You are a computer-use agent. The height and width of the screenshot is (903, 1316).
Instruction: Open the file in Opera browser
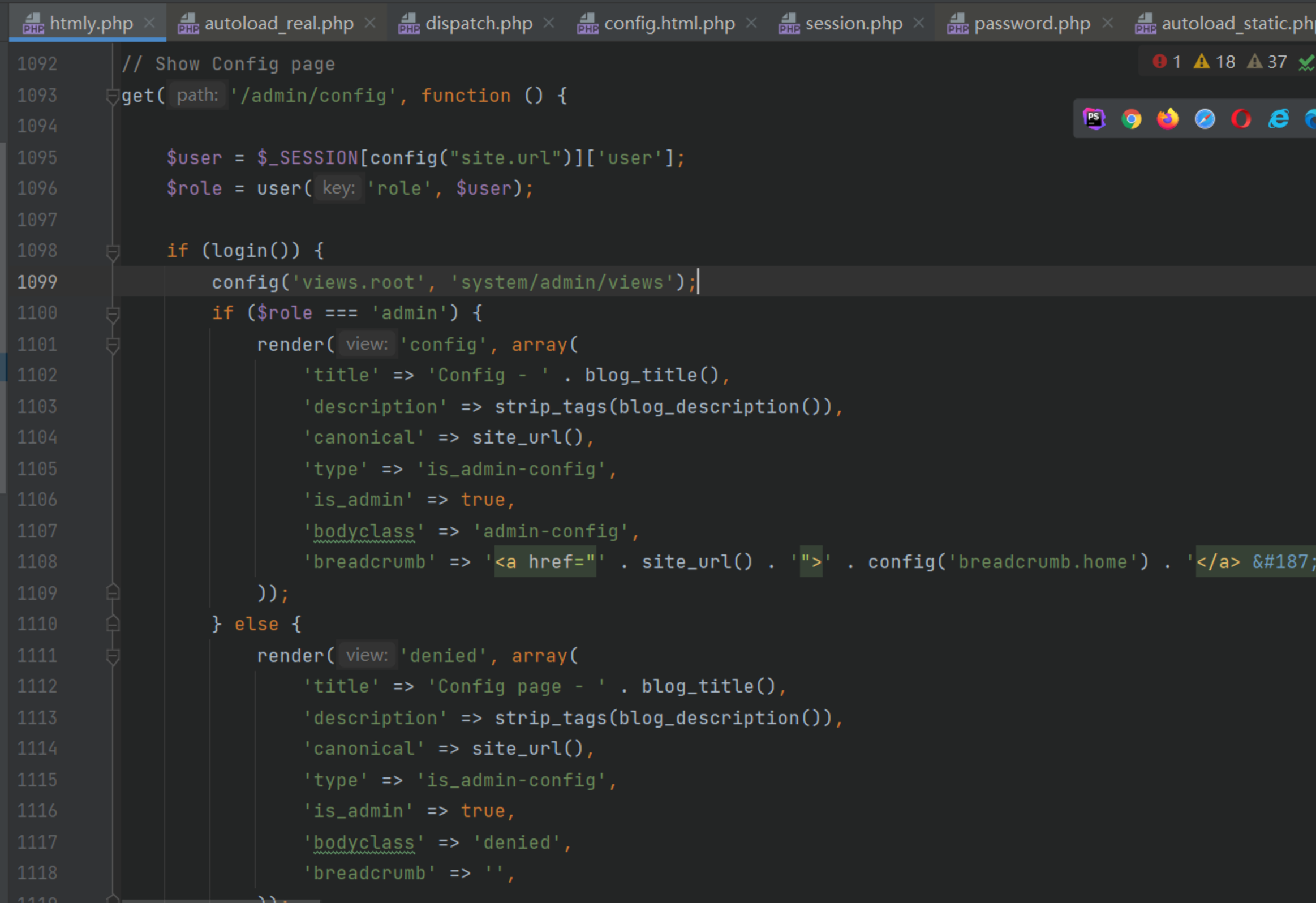1241,119
